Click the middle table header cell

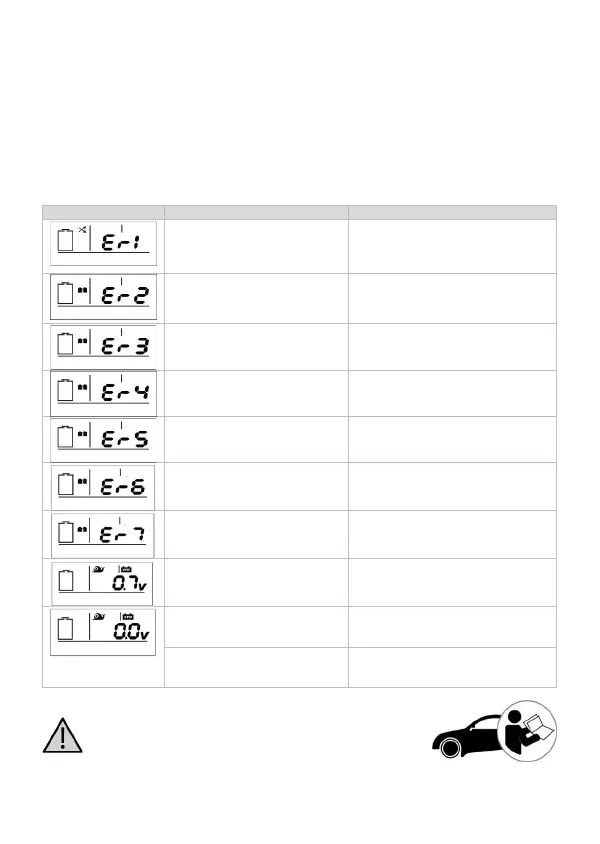tap(256, 212)
